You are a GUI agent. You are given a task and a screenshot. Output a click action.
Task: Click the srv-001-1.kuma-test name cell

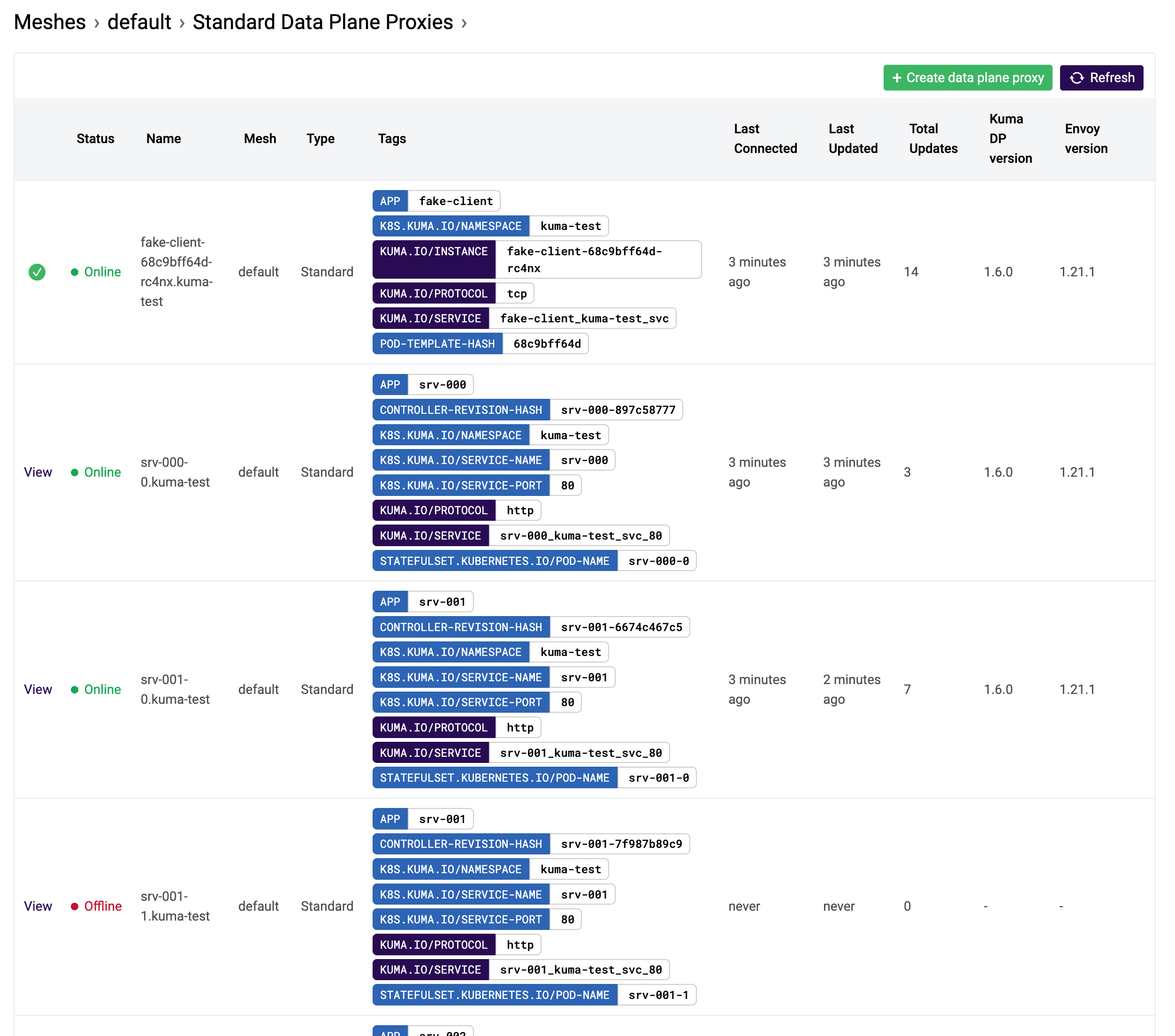point(175,906)
